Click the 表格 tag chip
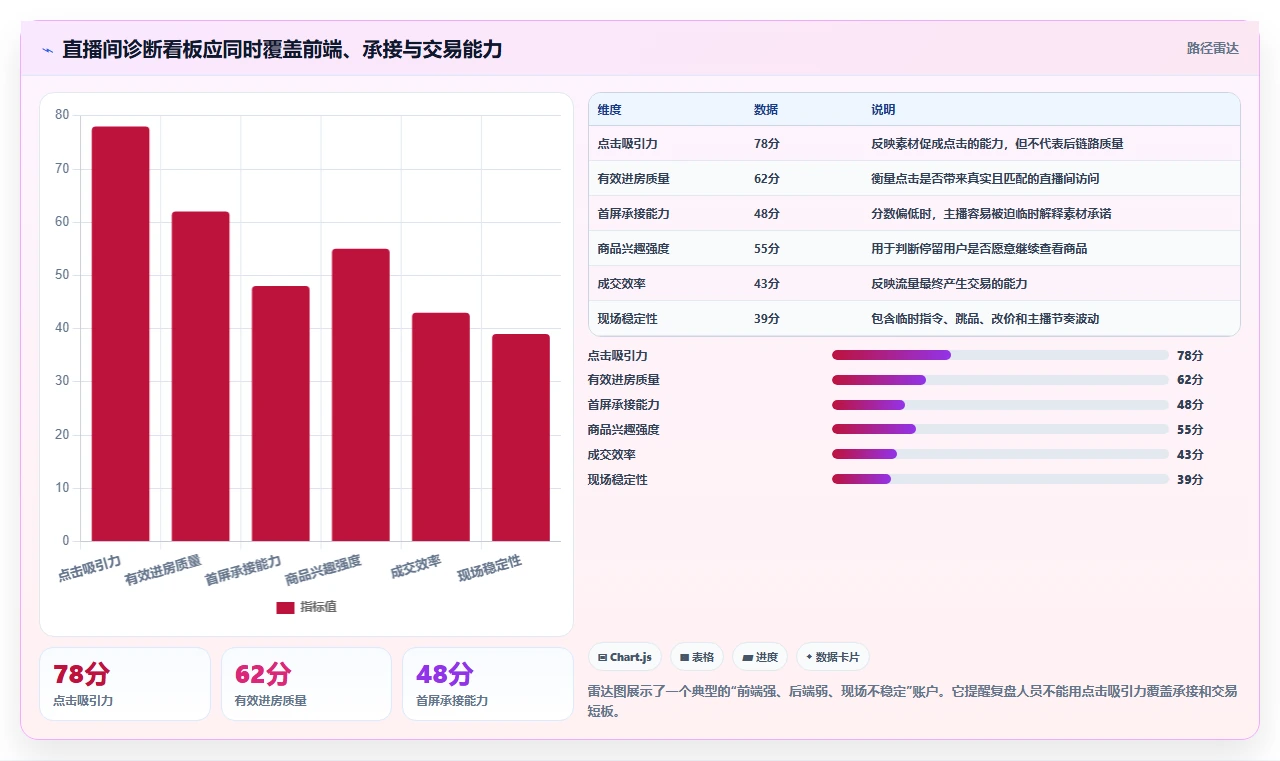Screen dimensions: 1280x761 (697, 657)
